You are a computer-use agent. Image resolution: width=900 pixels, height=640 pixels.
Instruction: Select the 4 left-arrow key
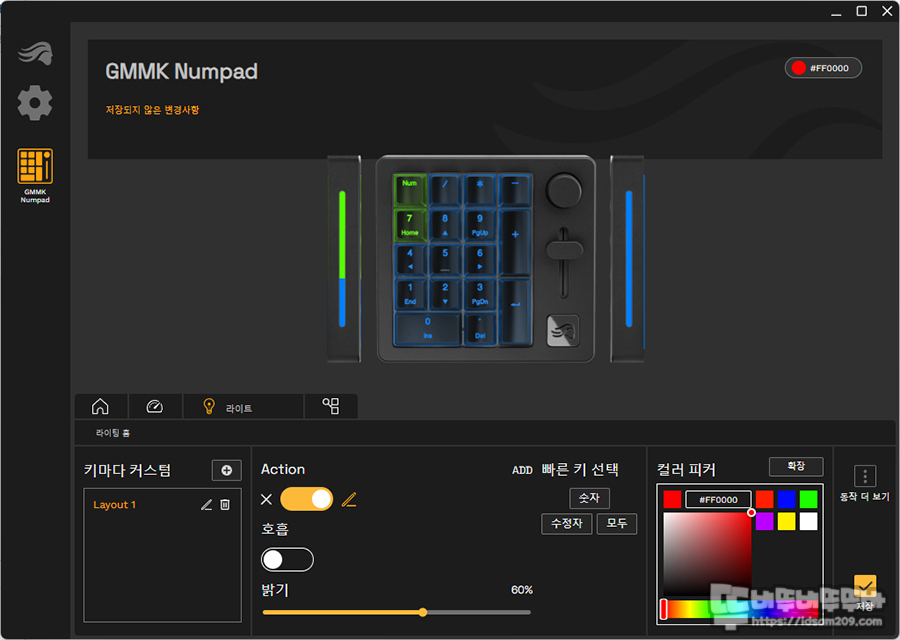[410, 259]
